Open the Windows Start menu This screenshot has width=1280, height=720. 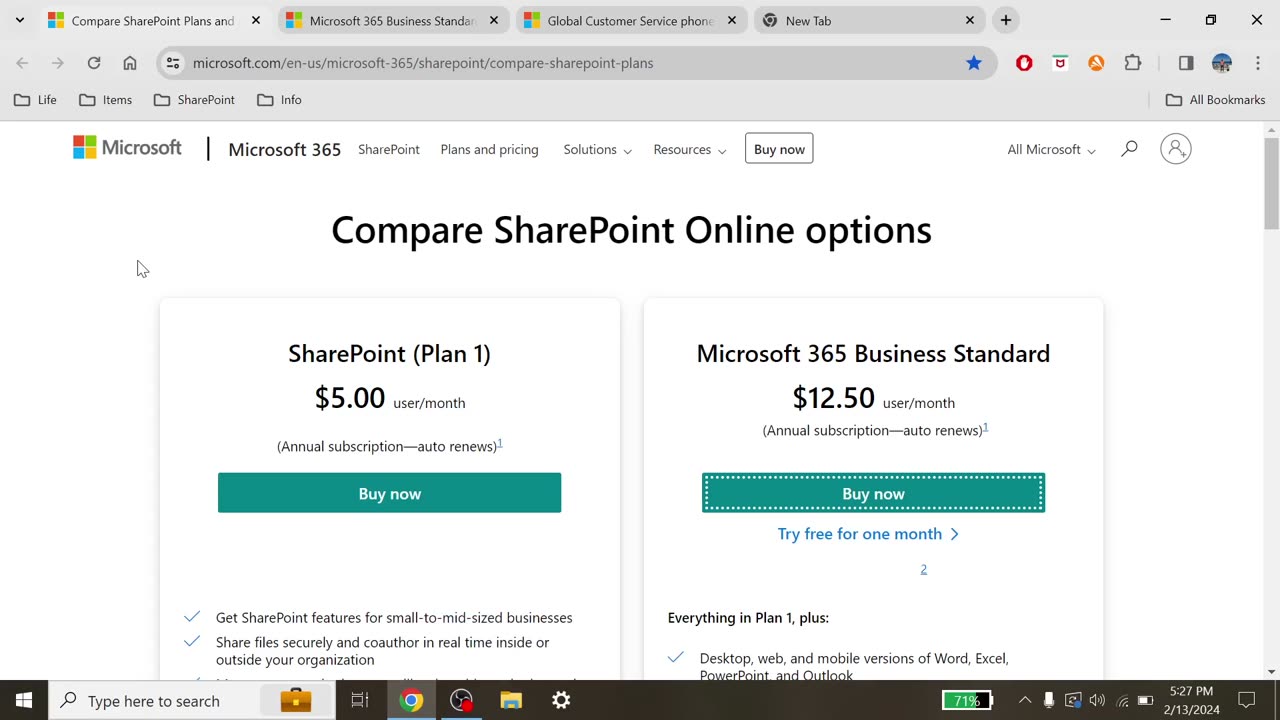[x=24, y=700]
